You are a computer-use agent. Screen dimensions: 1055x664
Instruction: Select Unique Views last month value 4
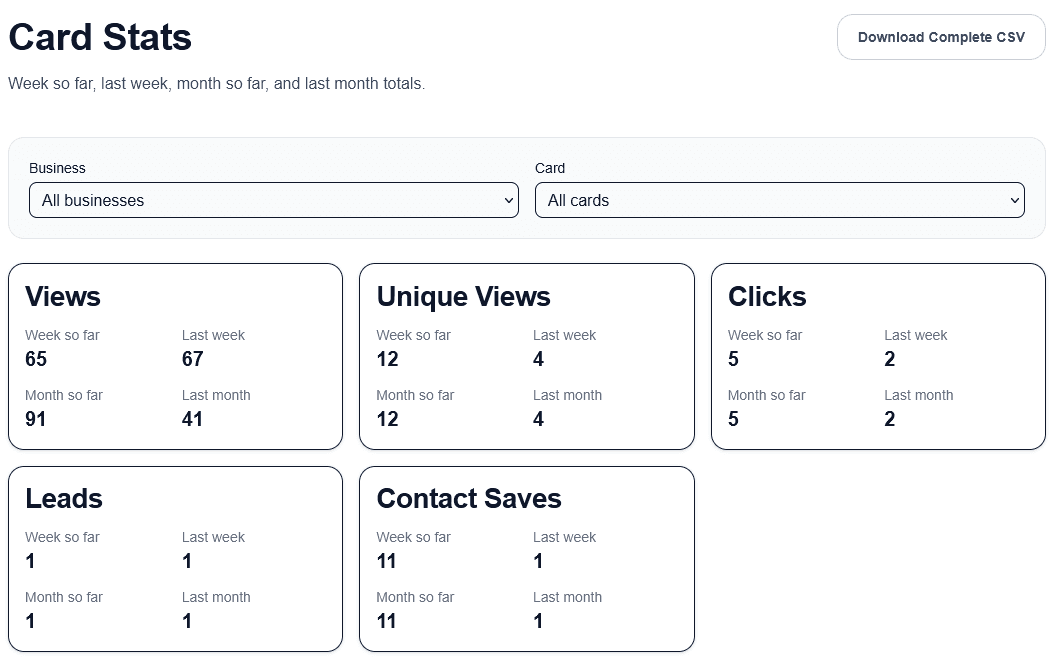538,419
